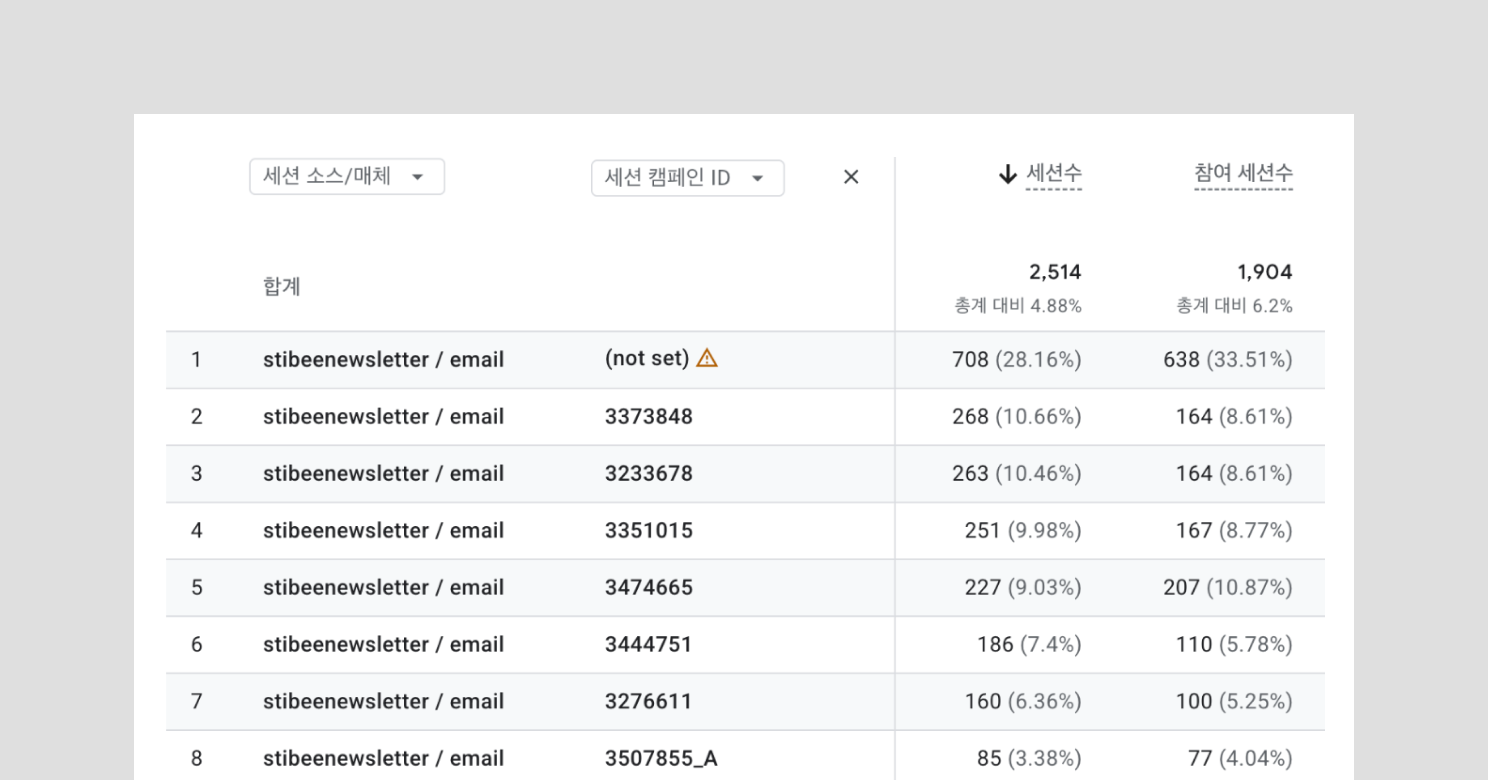
Task: Open the 세션 캠페인 ID dimension dropdown
Action: coord(688,178)
